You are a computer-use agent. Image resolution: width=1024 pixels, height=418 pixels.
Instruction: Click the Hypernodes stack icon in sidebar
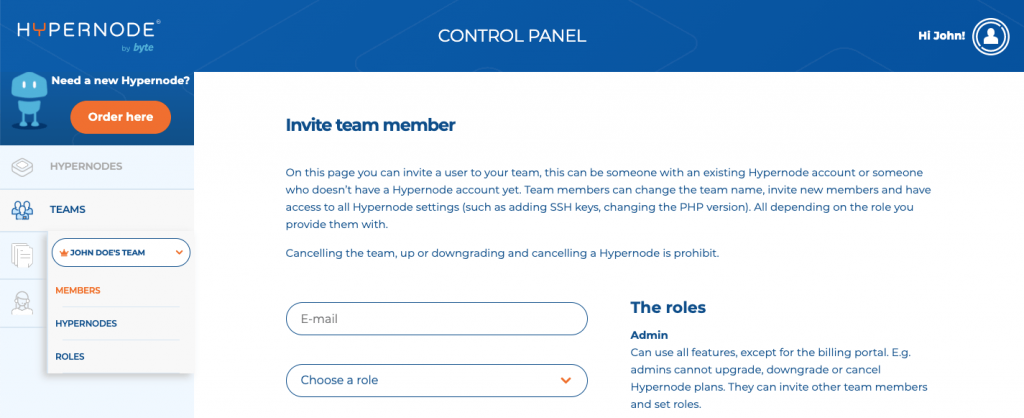pyautogui.click(x=23, y=166)
